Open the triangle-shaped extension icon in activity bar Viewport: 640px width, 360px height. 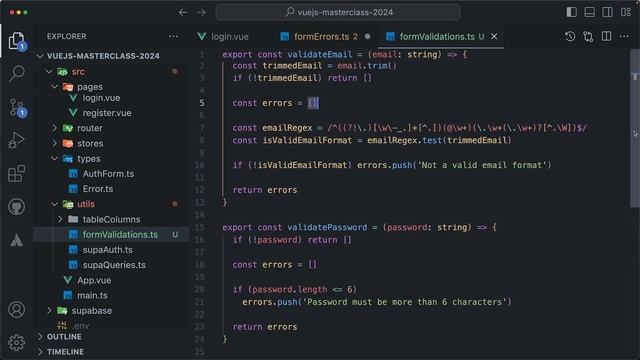tap(16, 240)
